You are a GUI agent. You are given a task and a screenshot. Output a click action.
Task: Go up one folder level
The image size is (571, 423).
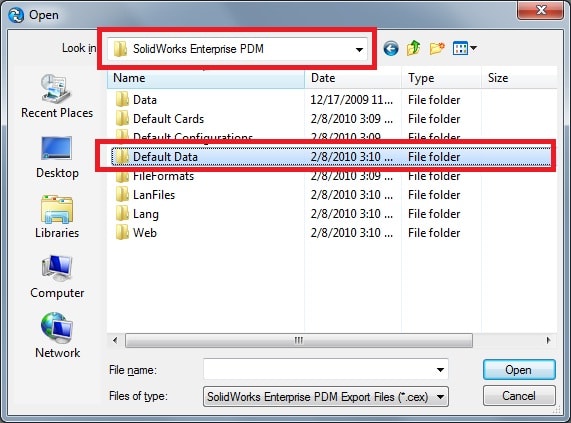click(x=414, y=48)
